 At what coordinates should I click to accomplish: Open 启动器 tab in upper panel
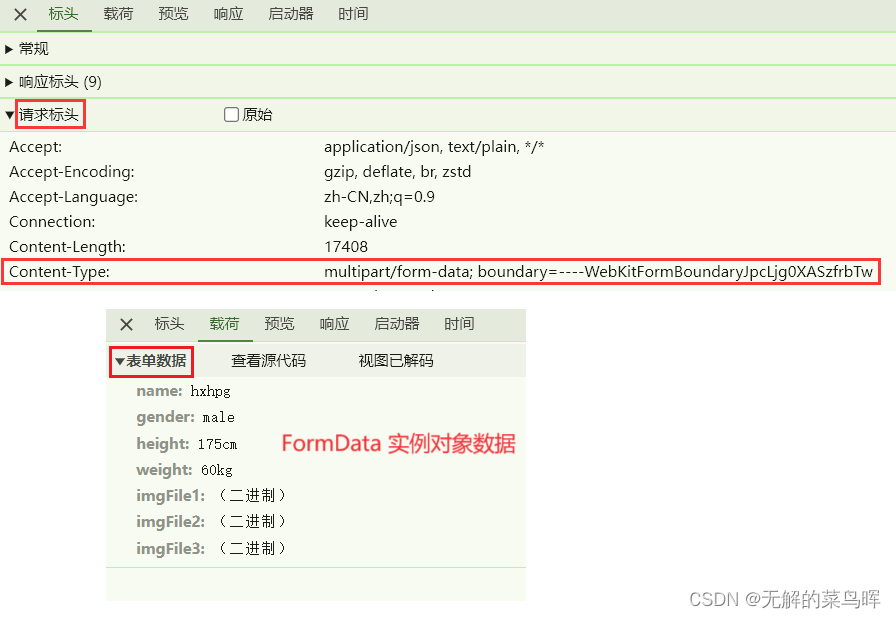(x=291, y=14)
